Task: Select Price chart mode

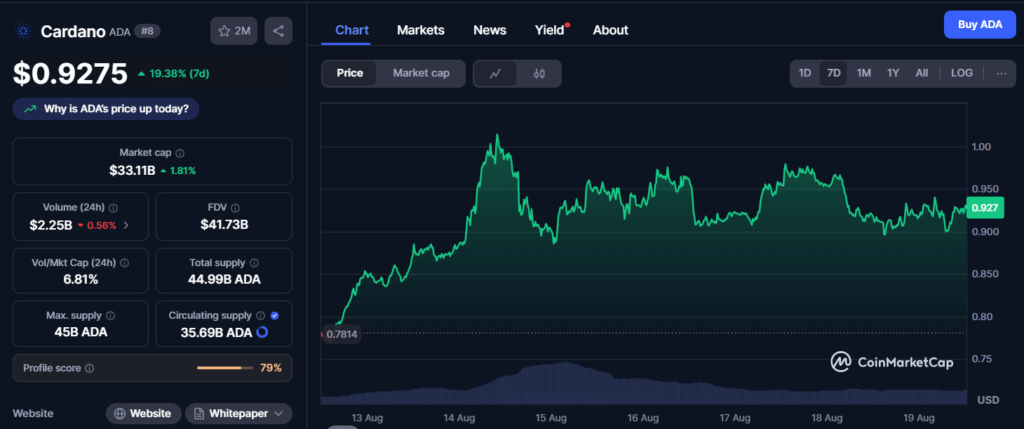Action: [x=349, y=73]
